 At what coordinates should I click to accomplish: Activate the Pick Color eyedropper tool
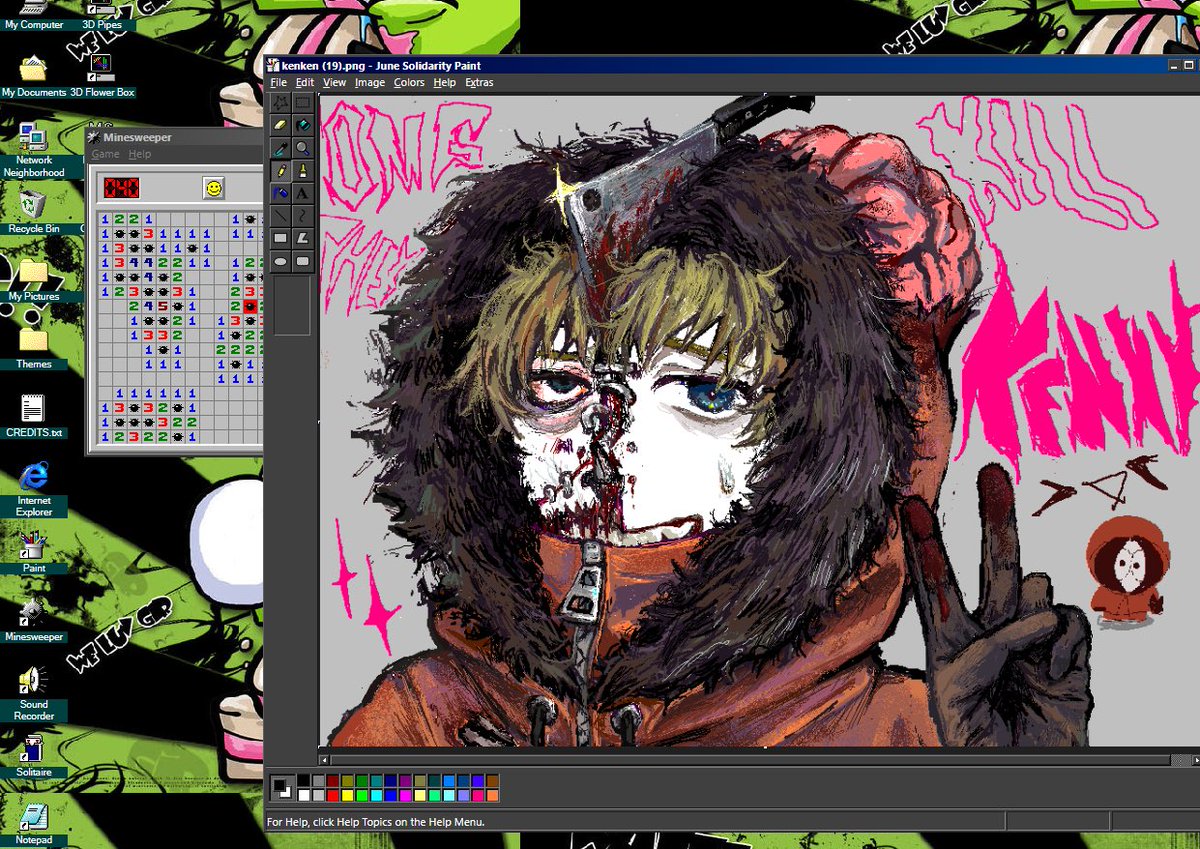281,147
